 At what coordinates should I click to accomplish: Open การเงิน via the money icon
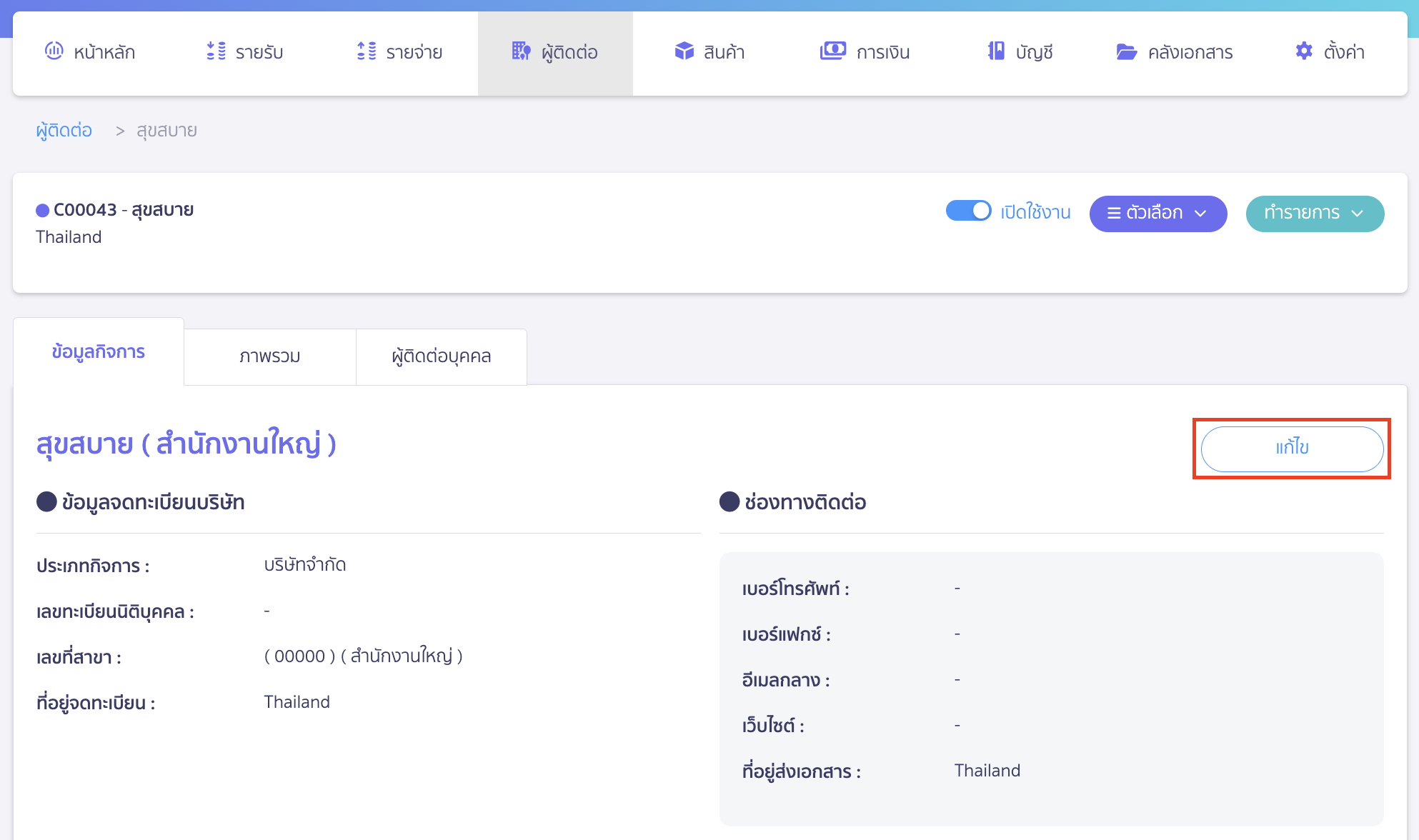[x=832, y=51]
